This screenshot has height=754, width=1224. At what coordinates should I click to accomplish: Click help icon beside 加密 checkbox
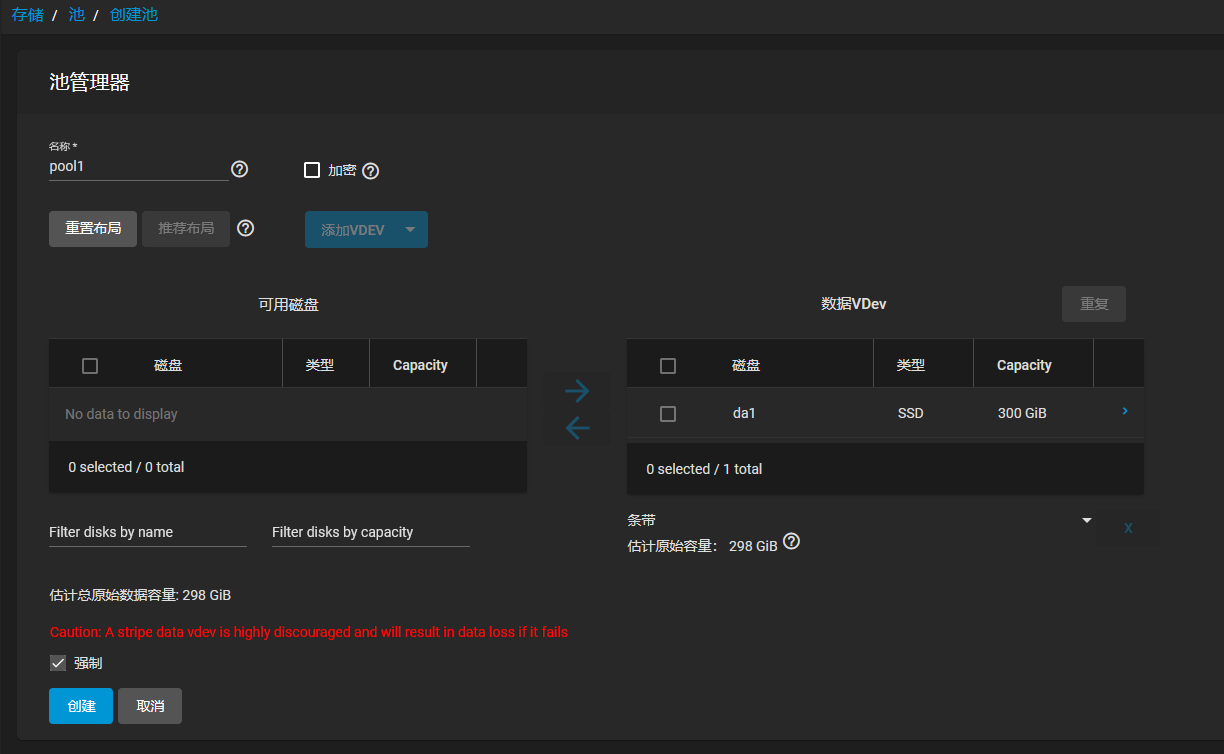click(x=370, y=171)
